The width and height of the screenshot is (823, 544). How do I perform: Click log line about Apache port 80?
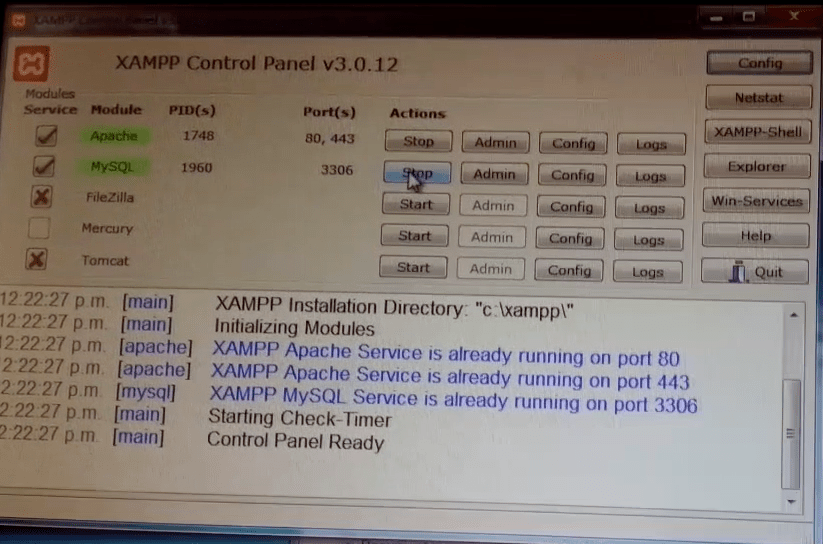(446, 354)
